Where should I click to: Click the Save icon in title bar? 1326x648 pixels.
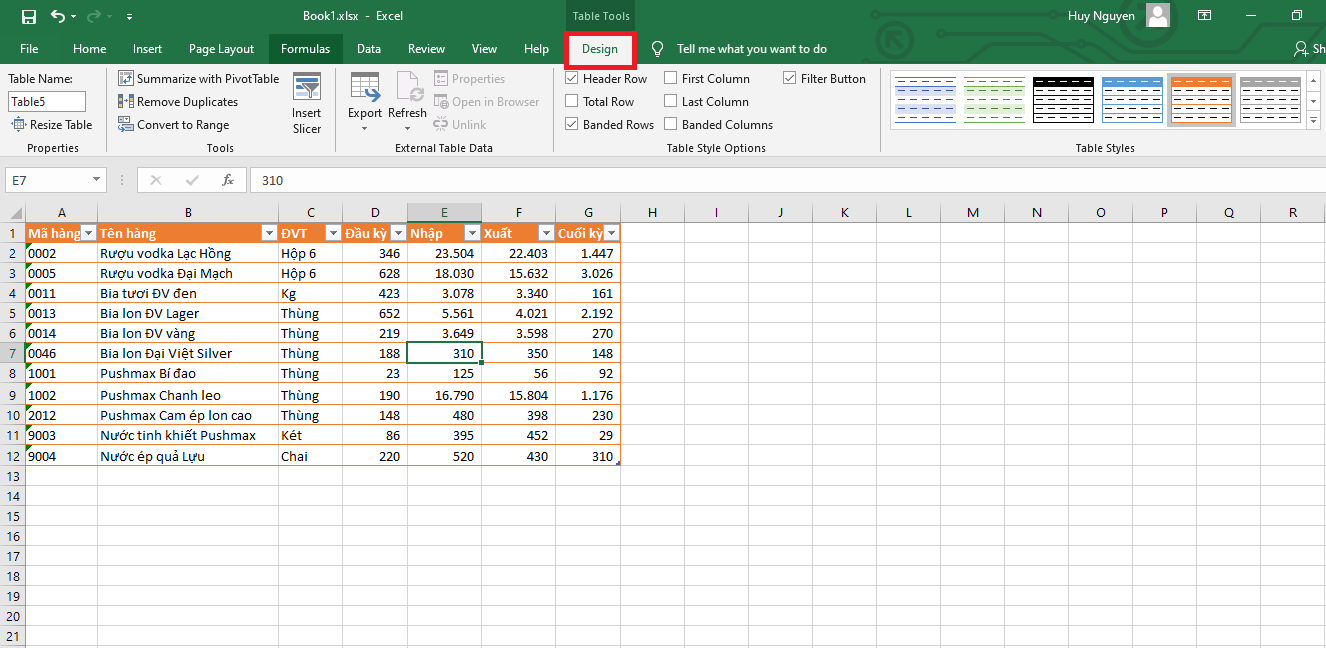[28, 16]
